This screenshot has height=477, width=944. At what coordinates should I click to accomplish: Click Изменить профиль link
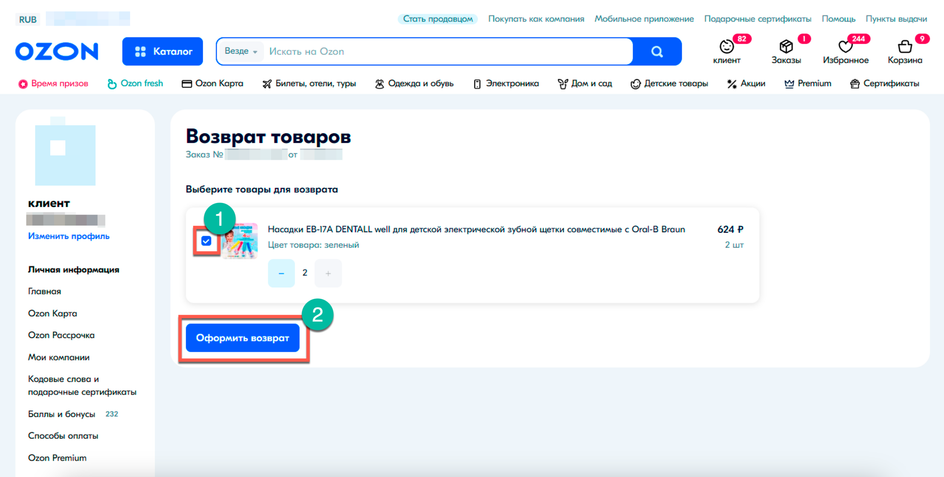pyautogui.click(x=69, y=236)
